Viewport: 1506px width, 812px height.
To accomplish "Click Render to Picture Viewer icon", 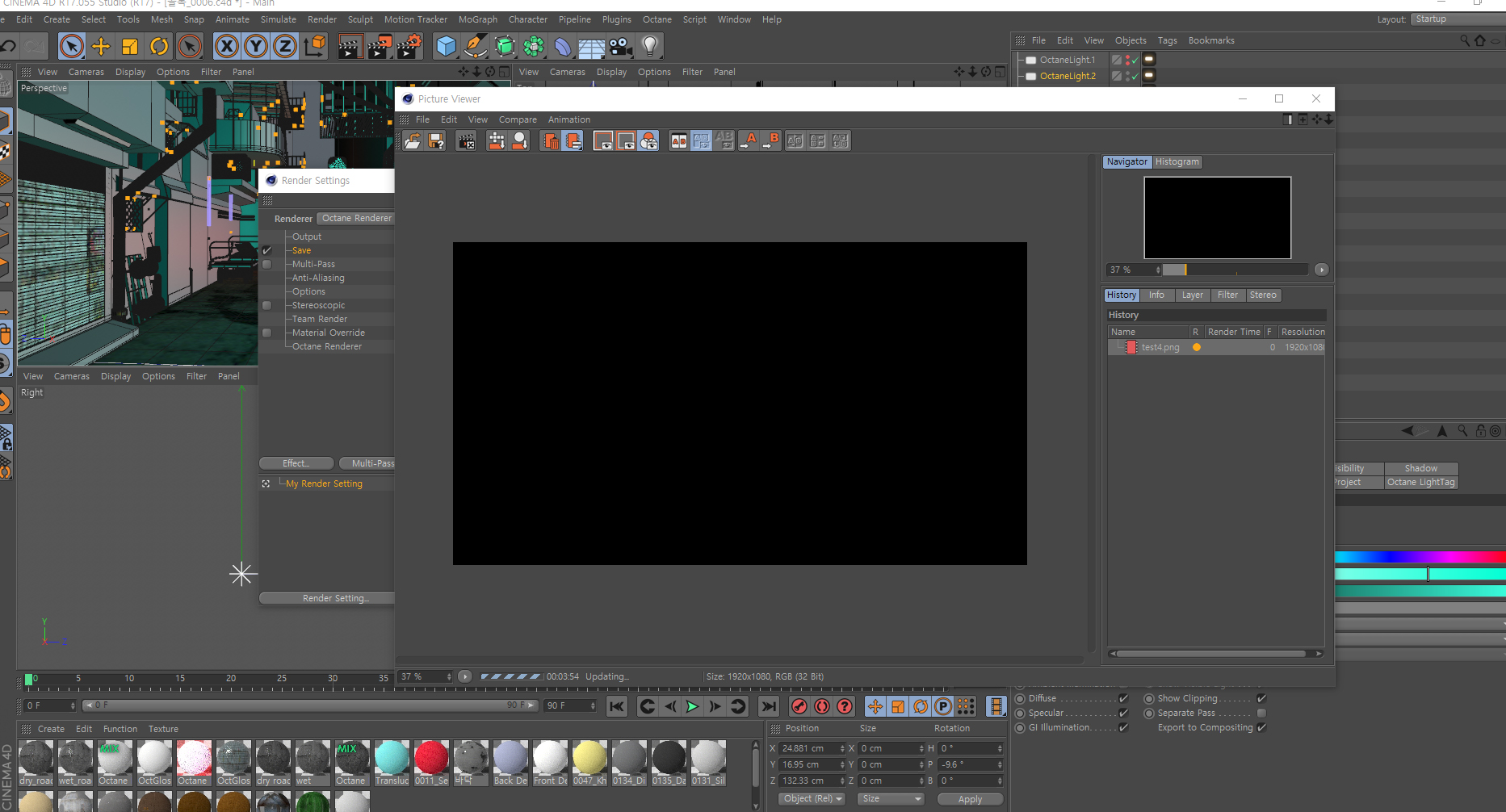I will tap(380, 47).
